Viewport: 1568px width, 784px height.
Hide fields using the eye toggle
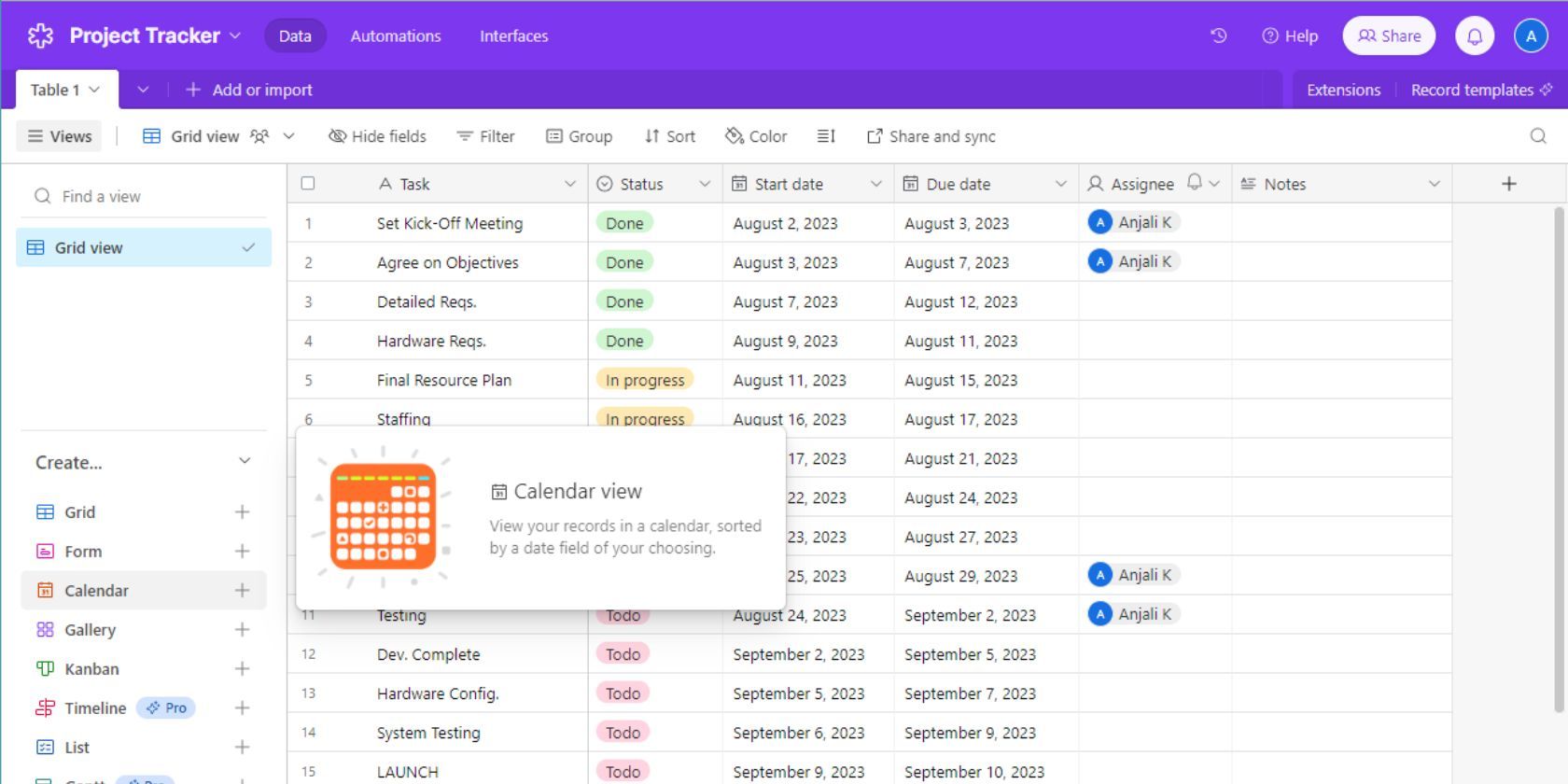click(x=377, y=136)
